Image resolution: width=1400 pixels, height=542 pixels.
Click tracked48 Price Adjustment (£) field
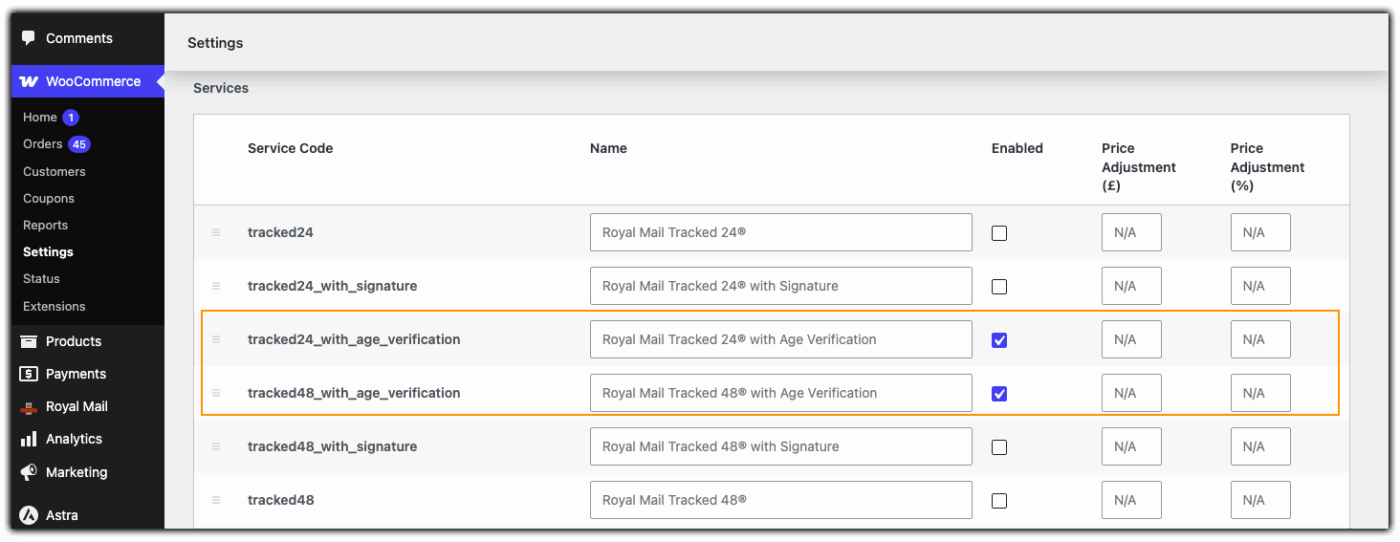[x=1132, y=500]
